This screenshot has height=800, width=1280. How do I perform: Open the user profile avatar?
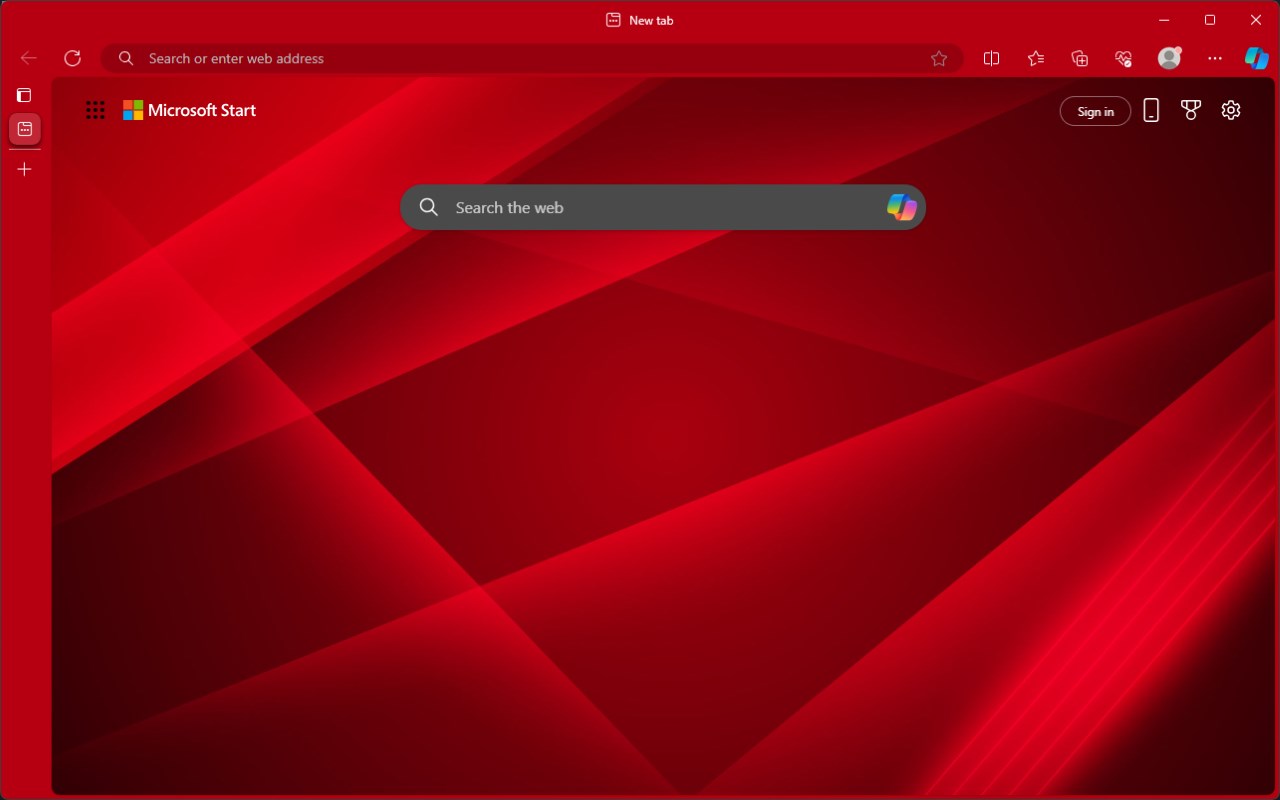[1169, 58]
